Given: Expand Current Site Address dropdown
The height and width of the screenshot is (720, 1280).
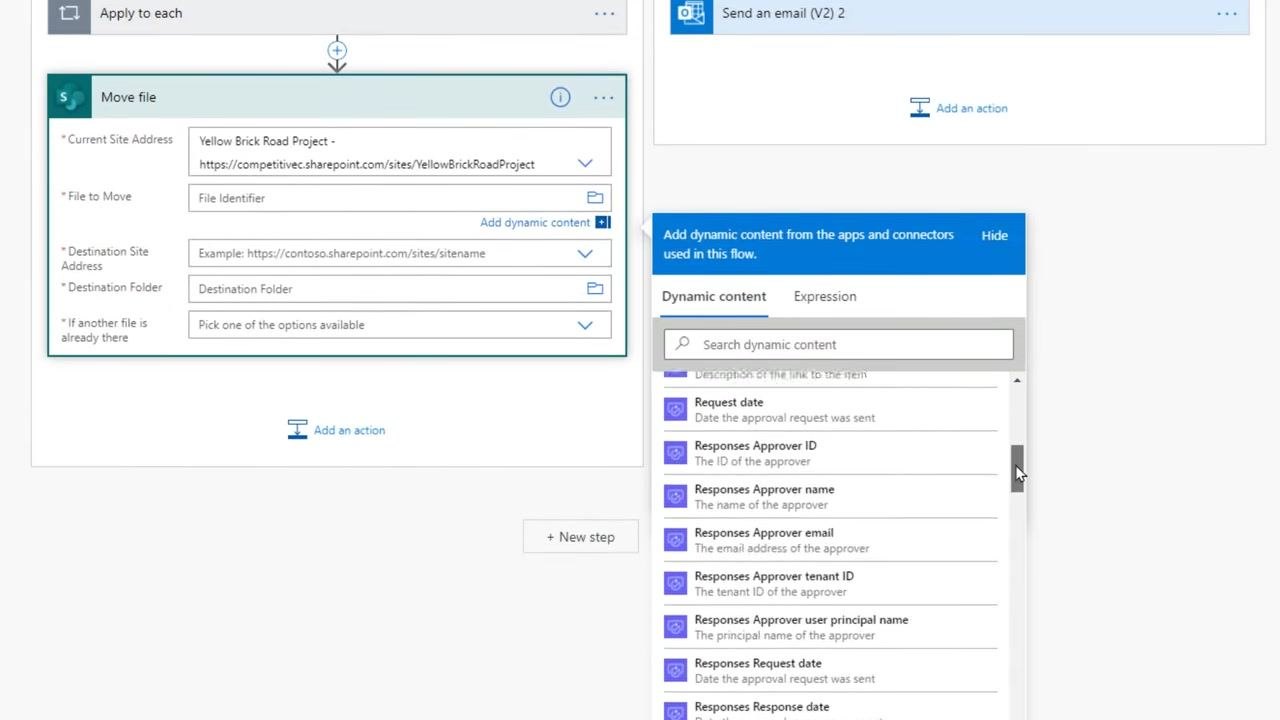Looking at the screenshot, I should tap(585, 164).
